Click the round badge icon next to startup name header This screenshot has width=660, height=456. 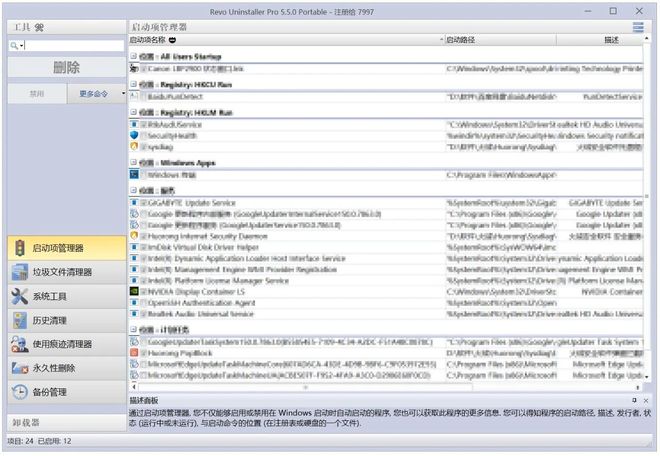pyautogui.click(x=172, y=40)
